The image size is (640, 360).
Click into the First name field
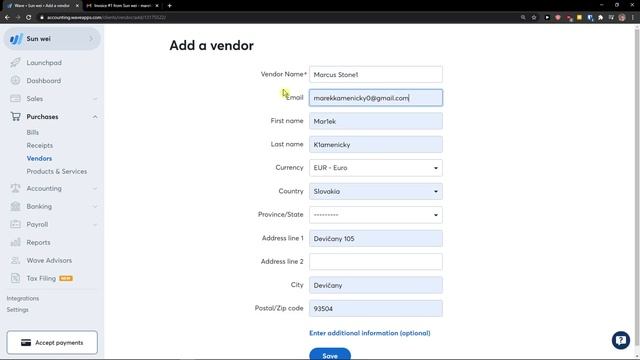point(376,121)
